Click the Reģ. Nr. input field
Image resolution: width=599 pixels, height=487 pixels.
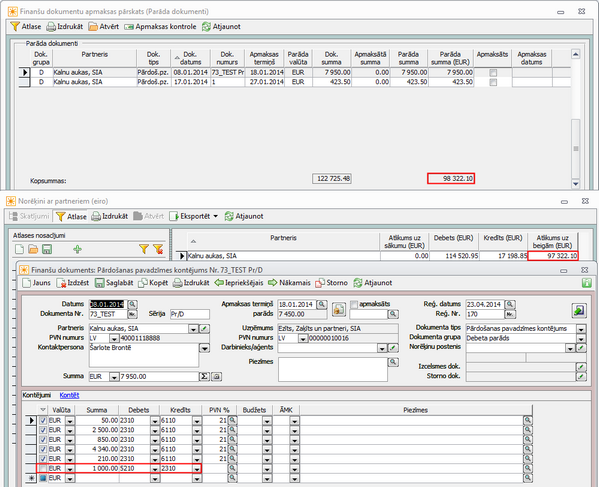pyautogui.click(x=485, y=314)
